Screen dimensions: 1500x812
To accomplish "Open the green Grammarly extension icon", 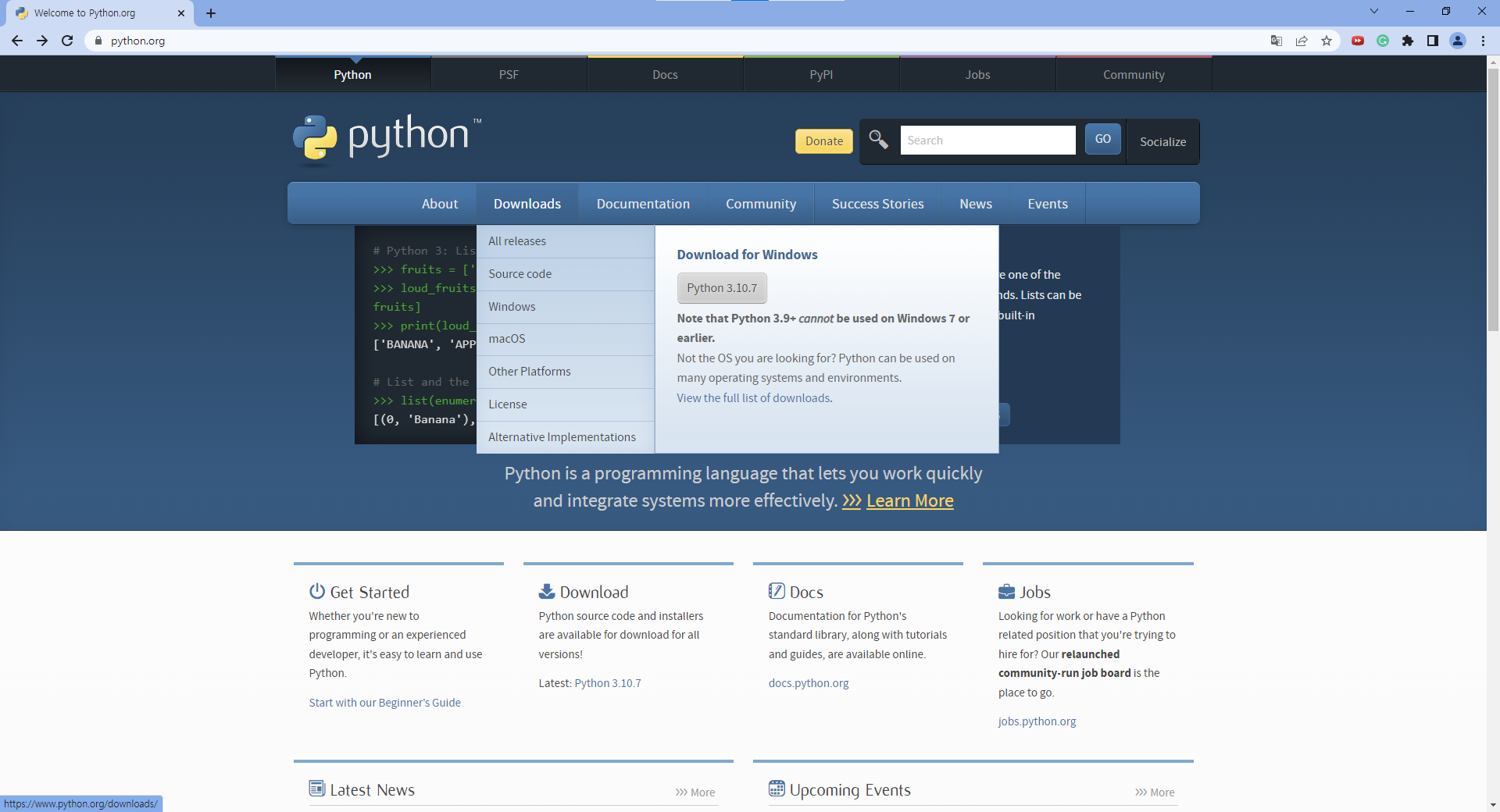I will tap(1383, 41).
